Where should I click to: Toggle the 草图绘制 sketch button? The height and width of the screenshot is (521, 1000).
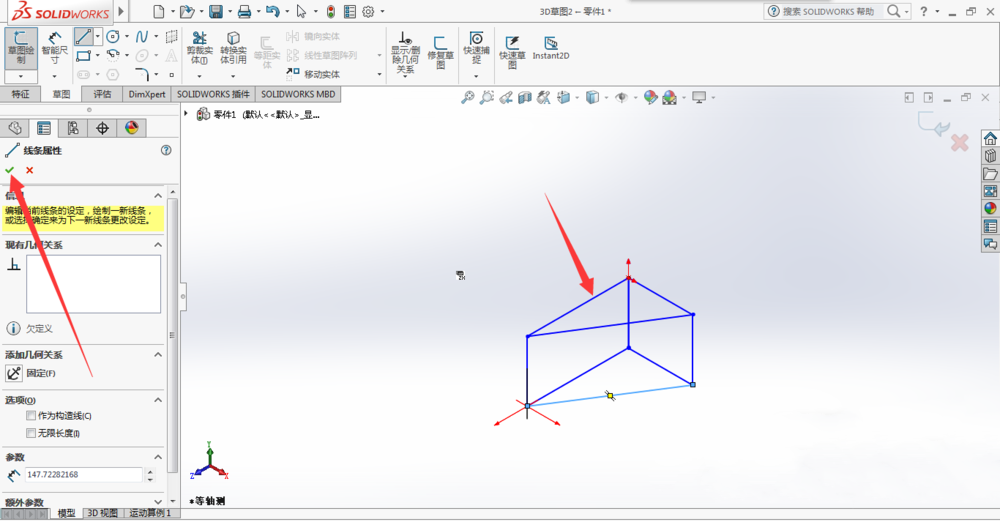pyautogui.click(x=21, y=48)
